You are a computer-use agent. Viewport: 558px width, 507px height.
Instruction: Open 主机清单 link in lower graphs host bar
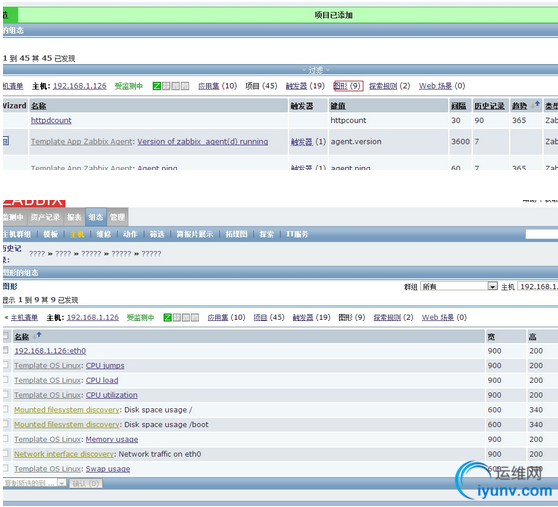tap(24, 317)
